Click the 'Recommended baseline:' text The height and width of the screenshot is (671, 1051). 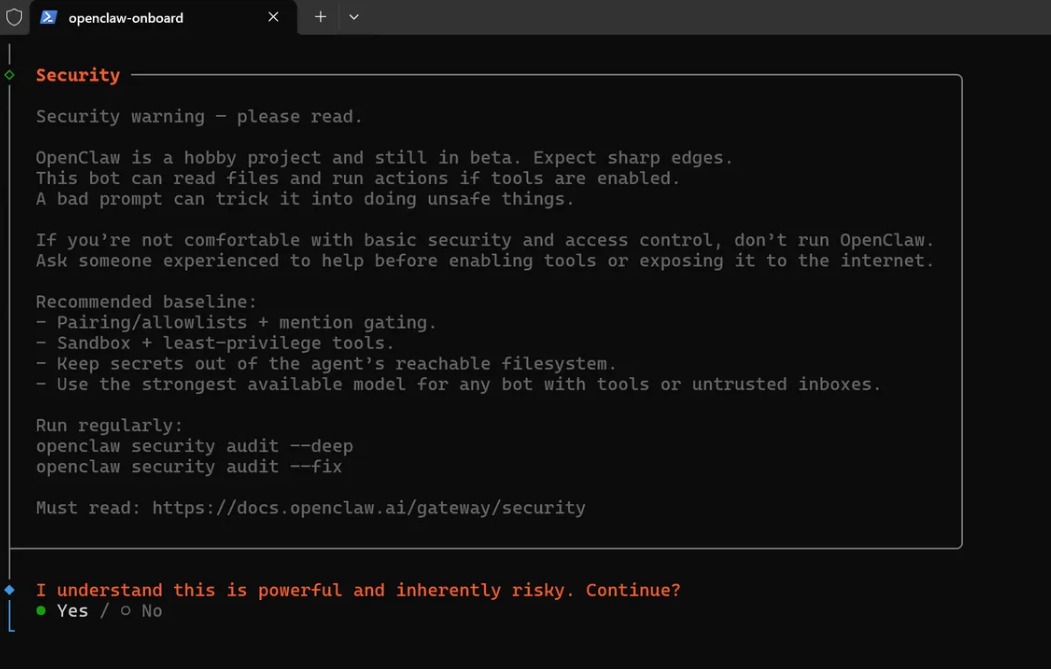pos(146,302)
